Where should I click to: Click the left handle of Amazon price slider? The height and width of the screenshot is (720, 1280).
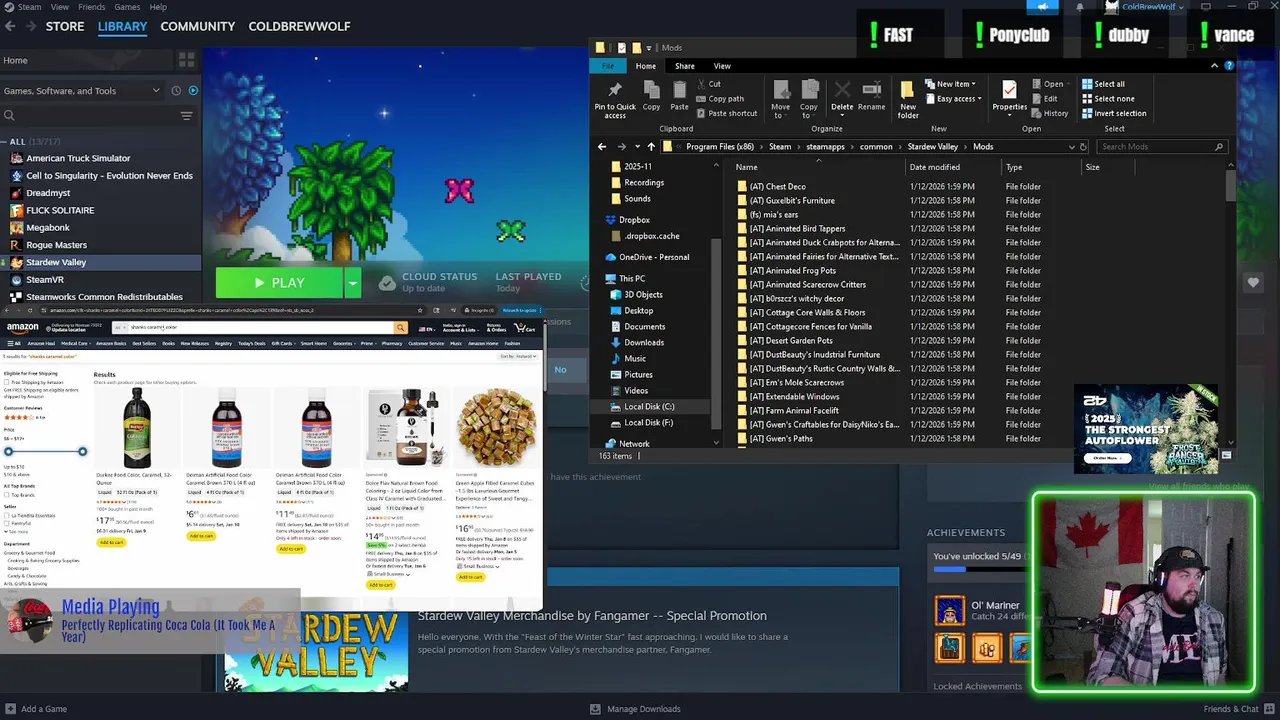pyautogui.click(x=8, y=451)
